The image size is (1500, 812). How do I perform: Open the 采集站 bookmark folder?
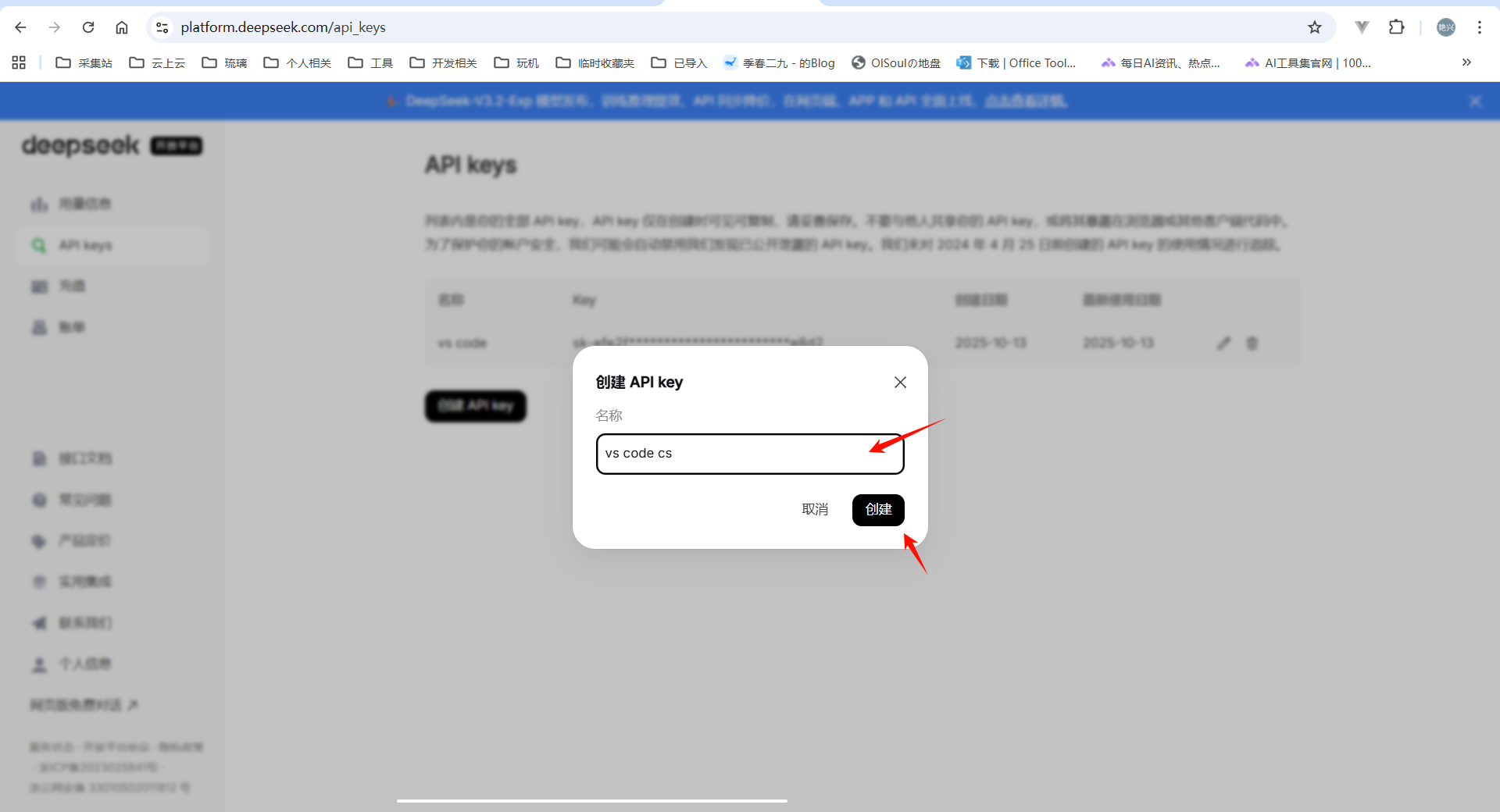(84, 62)
